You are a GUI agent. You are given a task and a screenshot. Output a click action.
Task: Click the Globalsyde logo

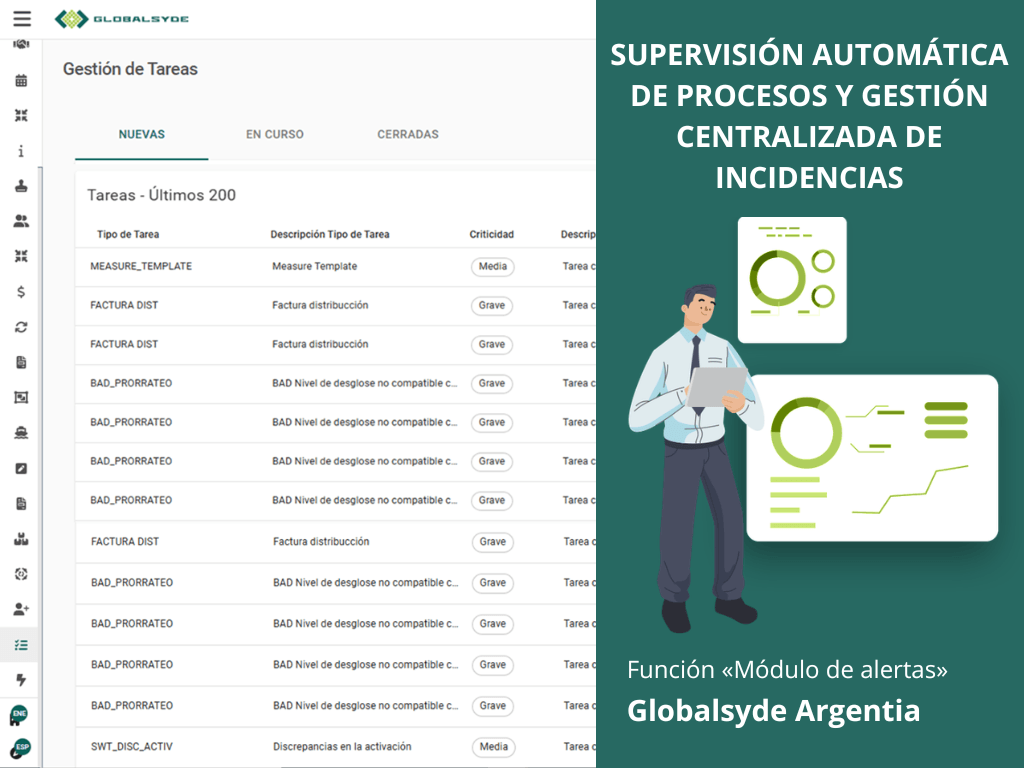pyautogui.click(x=122, y=19)
